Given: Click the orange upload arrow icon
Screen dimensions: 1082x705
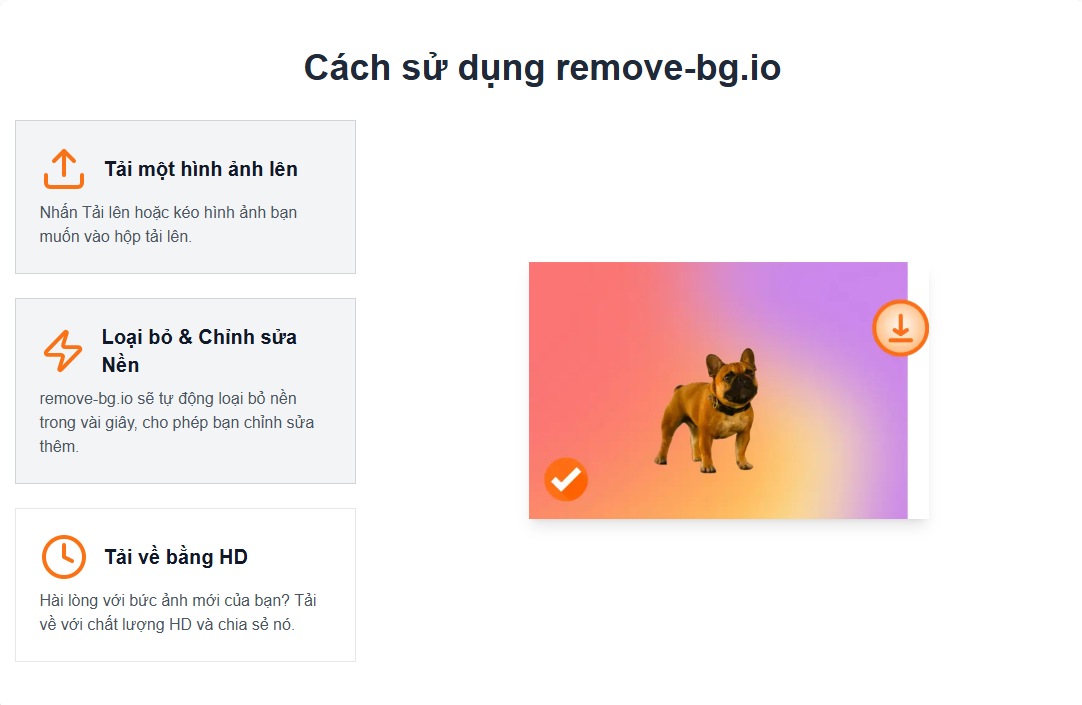Looking at the screenshot, I should pos(63,169).
